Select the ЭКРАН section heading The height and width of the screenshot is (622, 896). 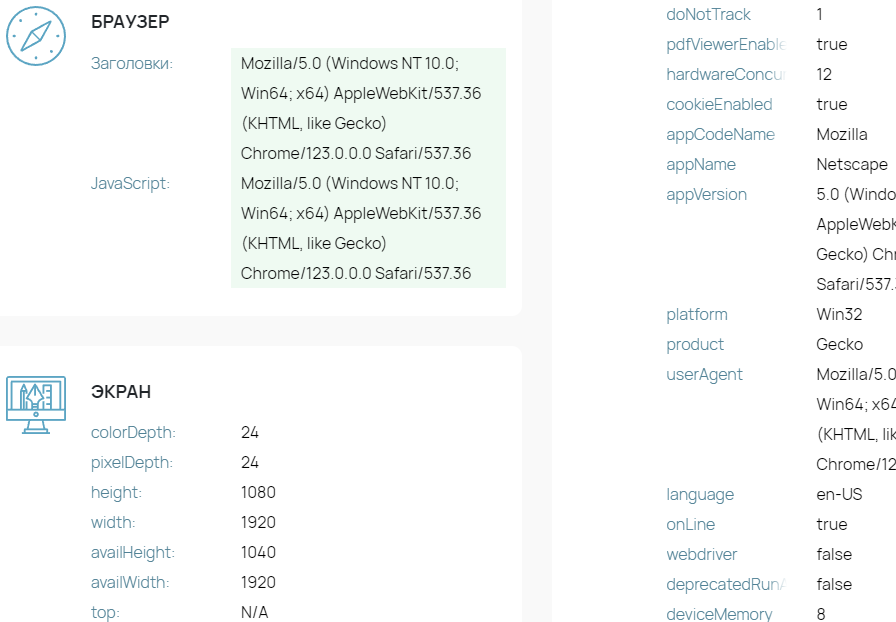pyautogui.click(x=121, y=392)
